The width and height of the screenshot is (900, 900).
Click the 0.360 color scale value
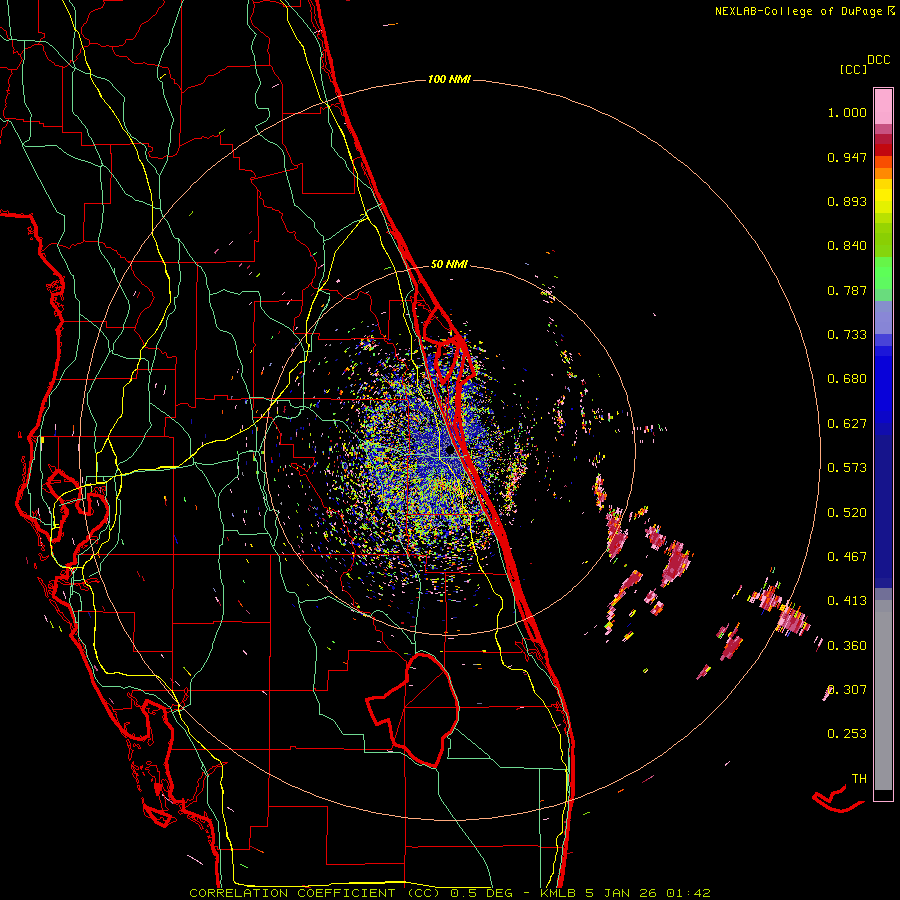coord(847,646)
